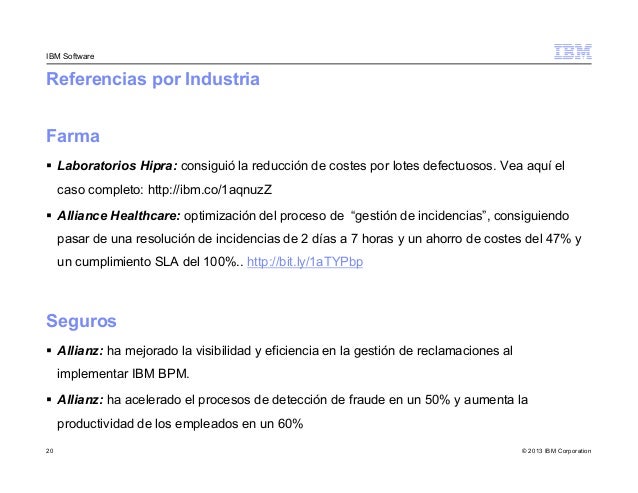The image size is (638, 493).
Task: Click the bullet before second Allianz entry
Action: (49, 400)
